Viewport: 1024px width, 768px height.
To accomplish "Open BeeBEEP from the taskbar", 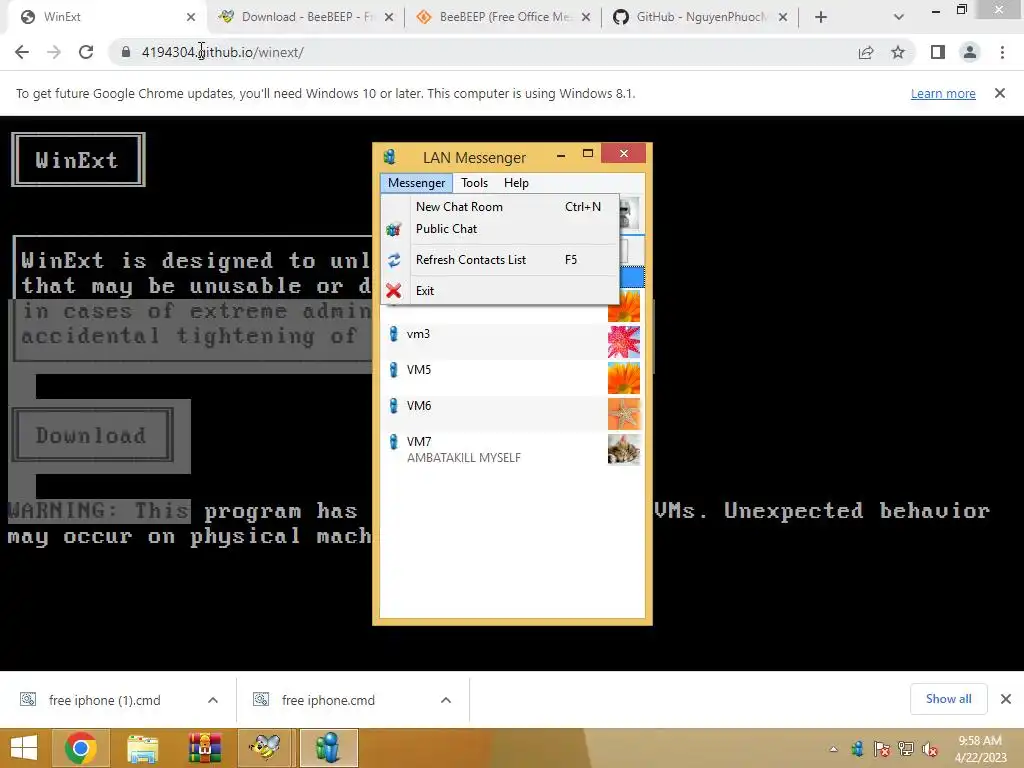I will 266,748.
